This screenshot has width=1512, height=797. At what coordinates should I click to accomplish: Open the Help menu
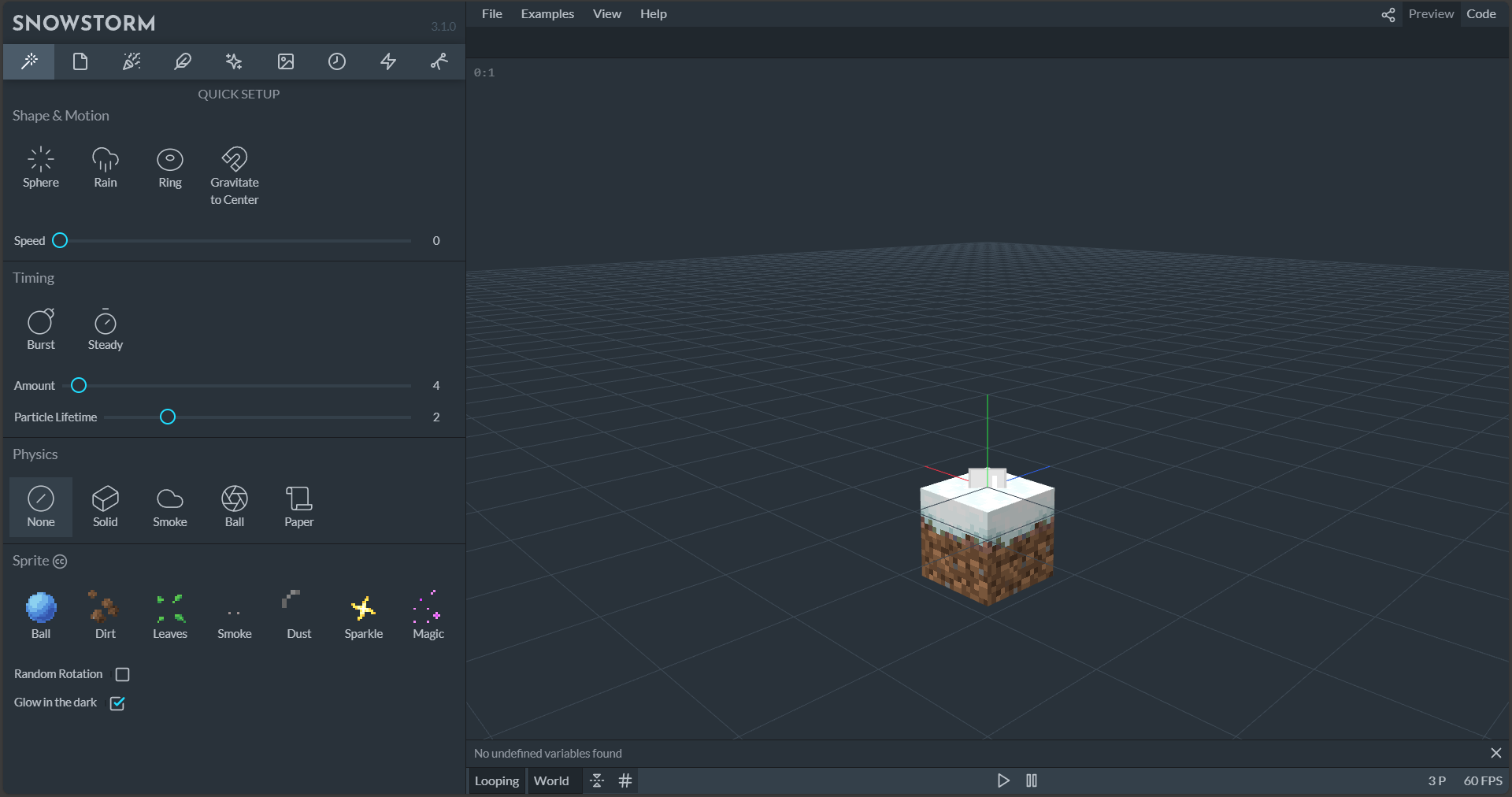[654, 14]
